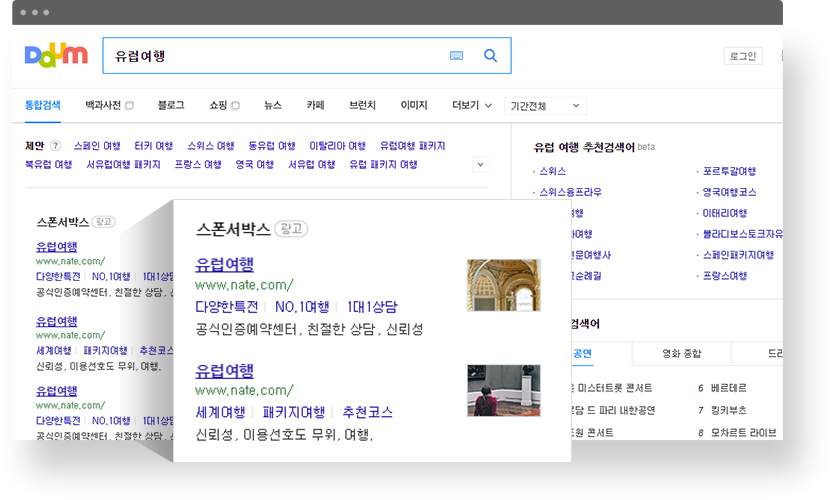The image size is (831, 500).
Task: Click the question mark help icon beside 제안
Action: pos(55,145)
